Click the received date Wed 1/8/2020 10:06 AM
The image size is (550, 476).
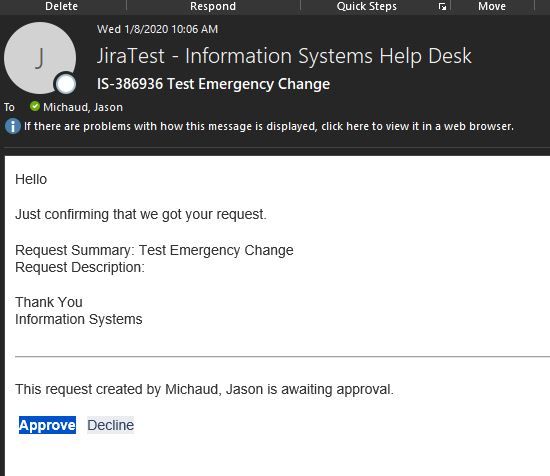pos(157,29)
